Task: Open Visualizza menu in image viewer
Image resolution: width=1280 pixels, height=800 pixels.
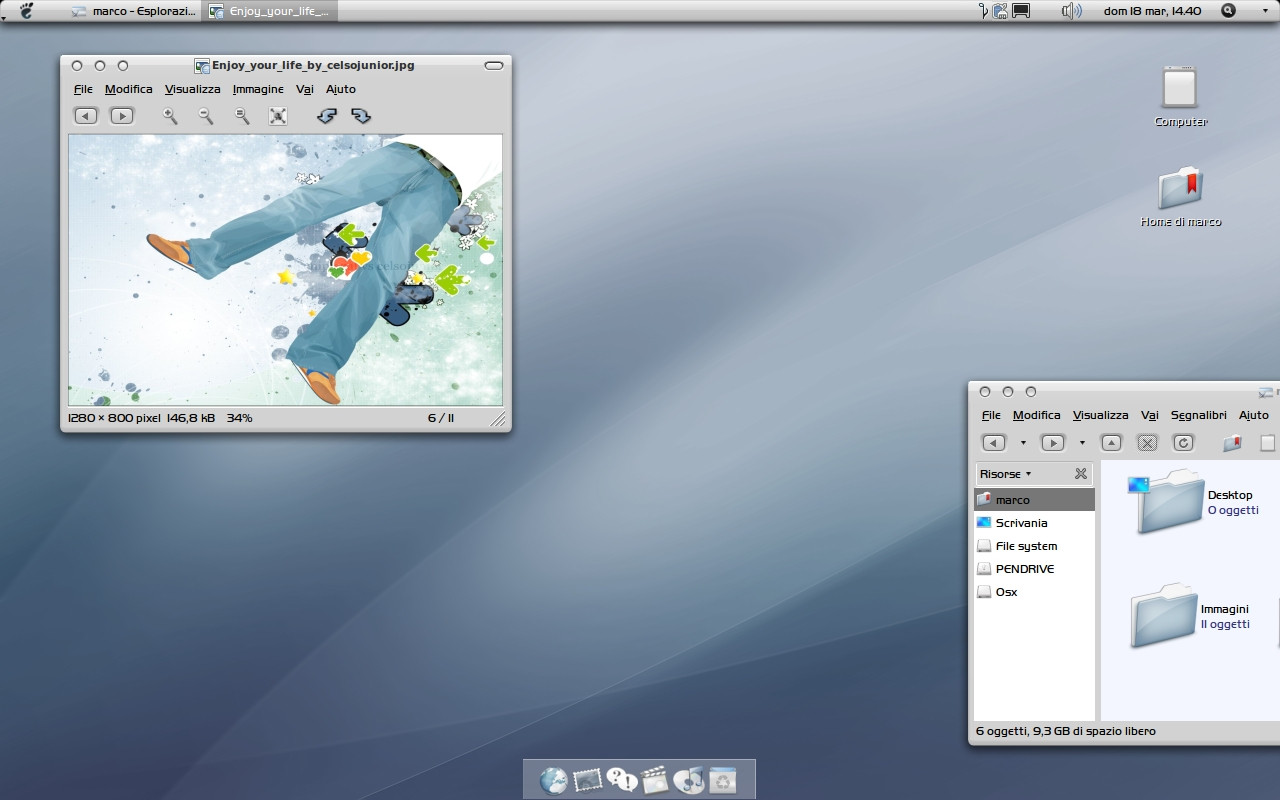Action: (193, 89)
